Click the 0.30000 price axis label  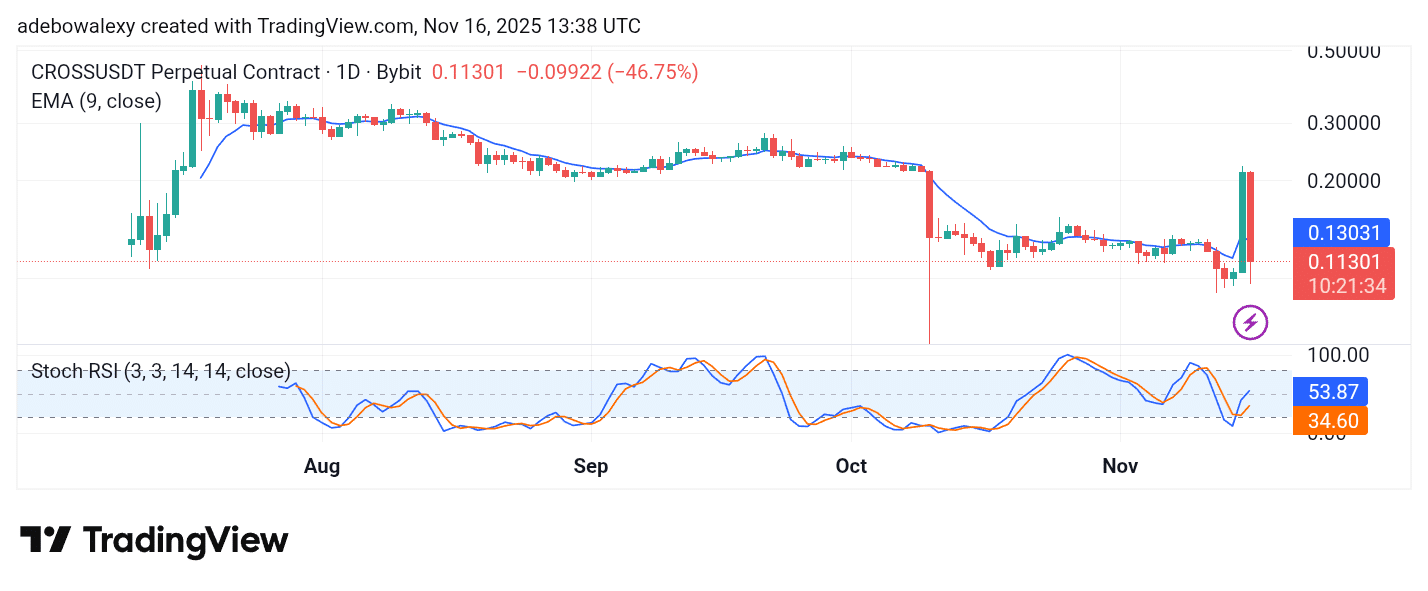click(1344, 123)
